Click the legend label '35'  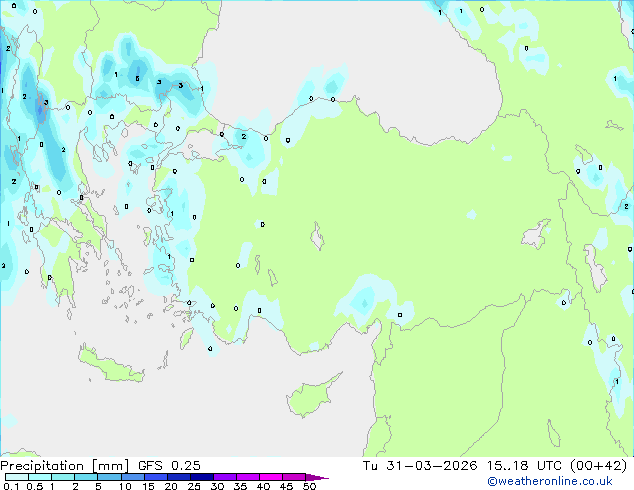[240, 486]
